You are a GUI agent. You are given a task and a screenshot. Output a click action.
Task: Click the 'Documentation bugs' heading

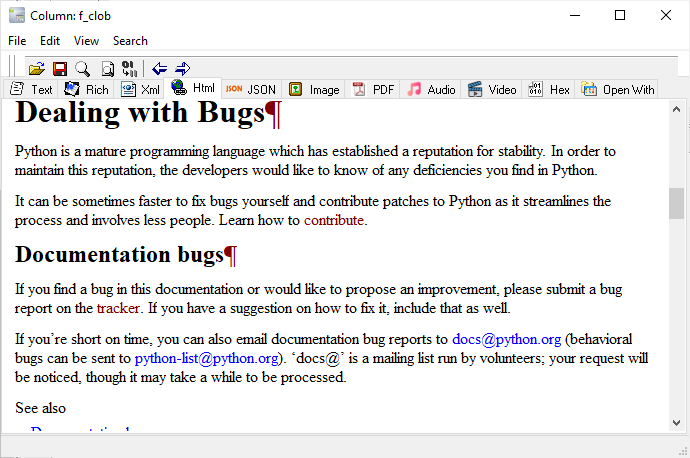coord(119,254)
